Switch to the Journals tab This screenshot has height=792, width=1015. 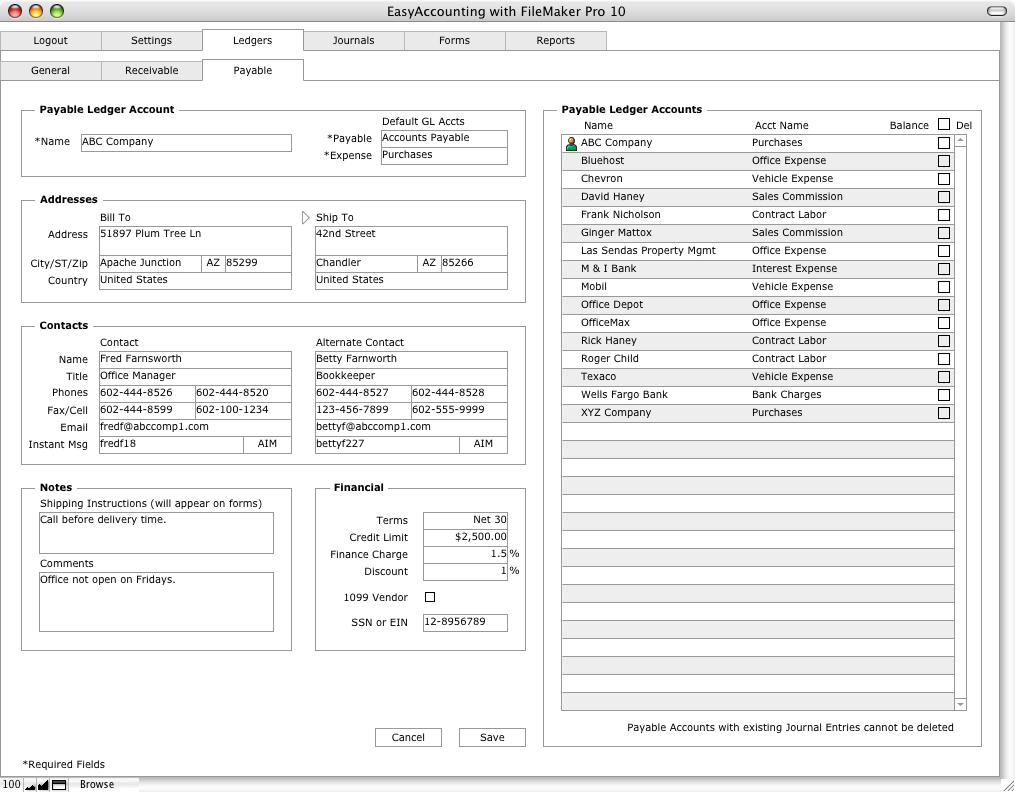tap(353, 40)
